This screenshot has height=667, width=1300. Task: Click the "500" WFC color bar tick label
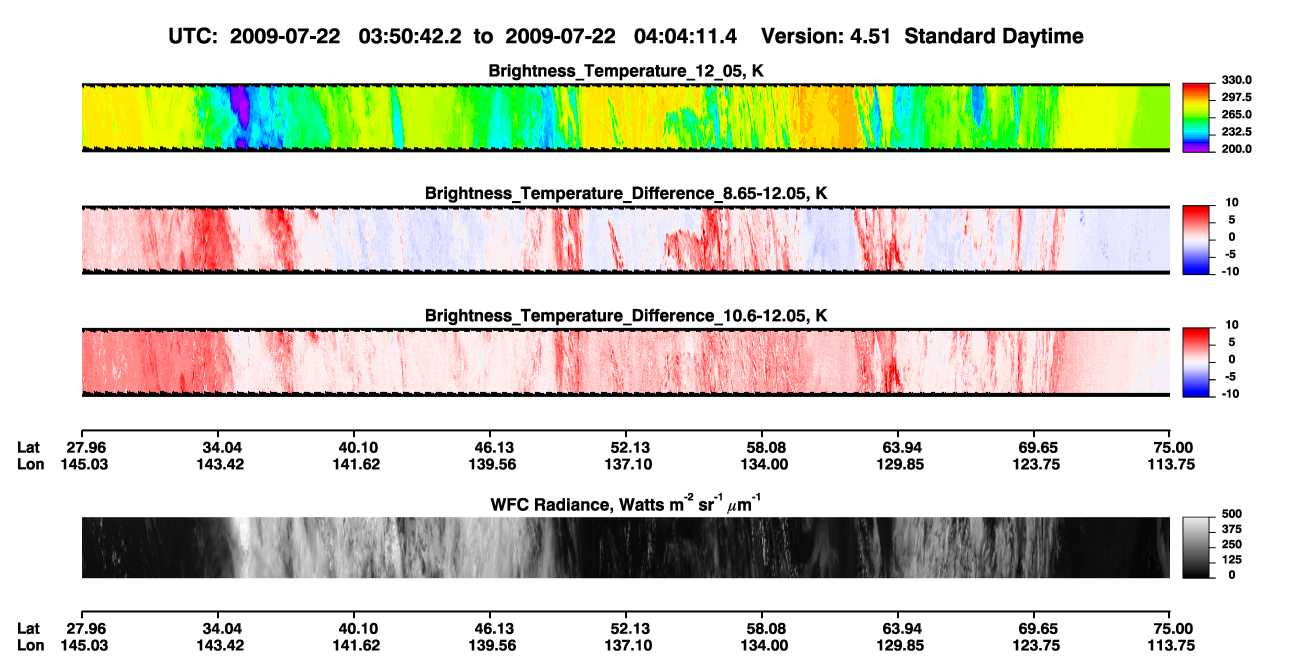(x=1231, y=516)
